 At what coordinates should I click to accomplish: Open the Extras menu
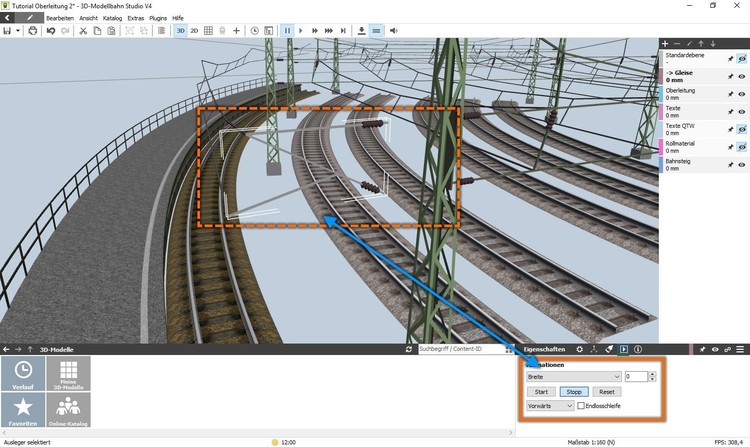pyautogui.click(x=136, y=18)
